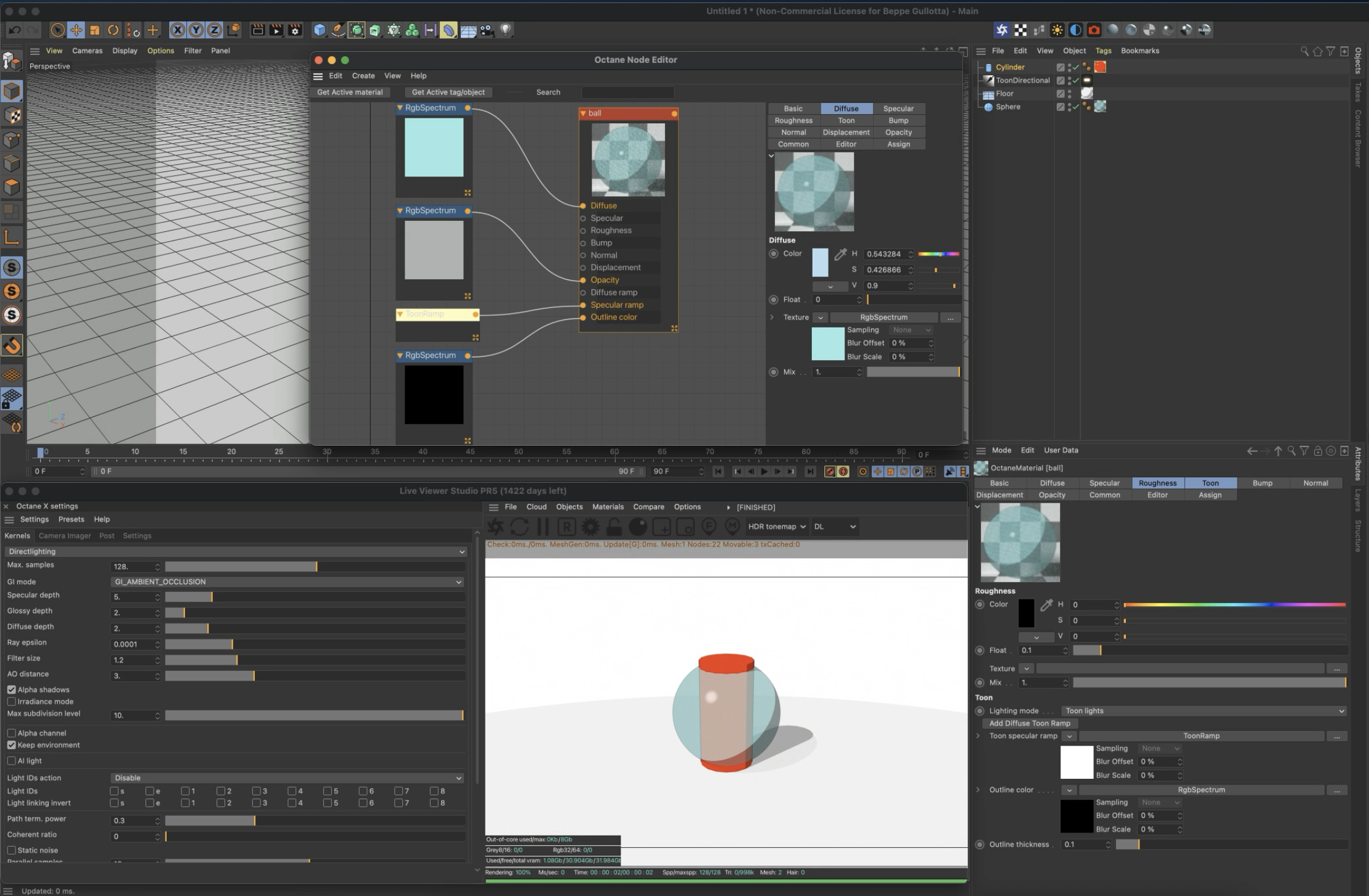Click the Max. samples slider
Image resolution: width=1369 pixels, height=896 pixels.
(x=315, y=566)
